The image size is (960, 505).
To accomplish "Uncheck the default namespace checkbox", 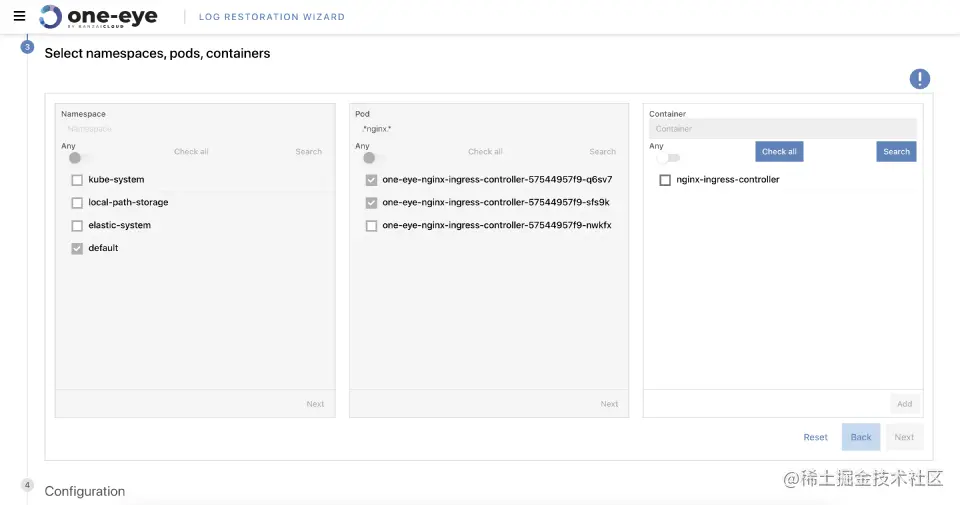I will click(x=77, y=248).
